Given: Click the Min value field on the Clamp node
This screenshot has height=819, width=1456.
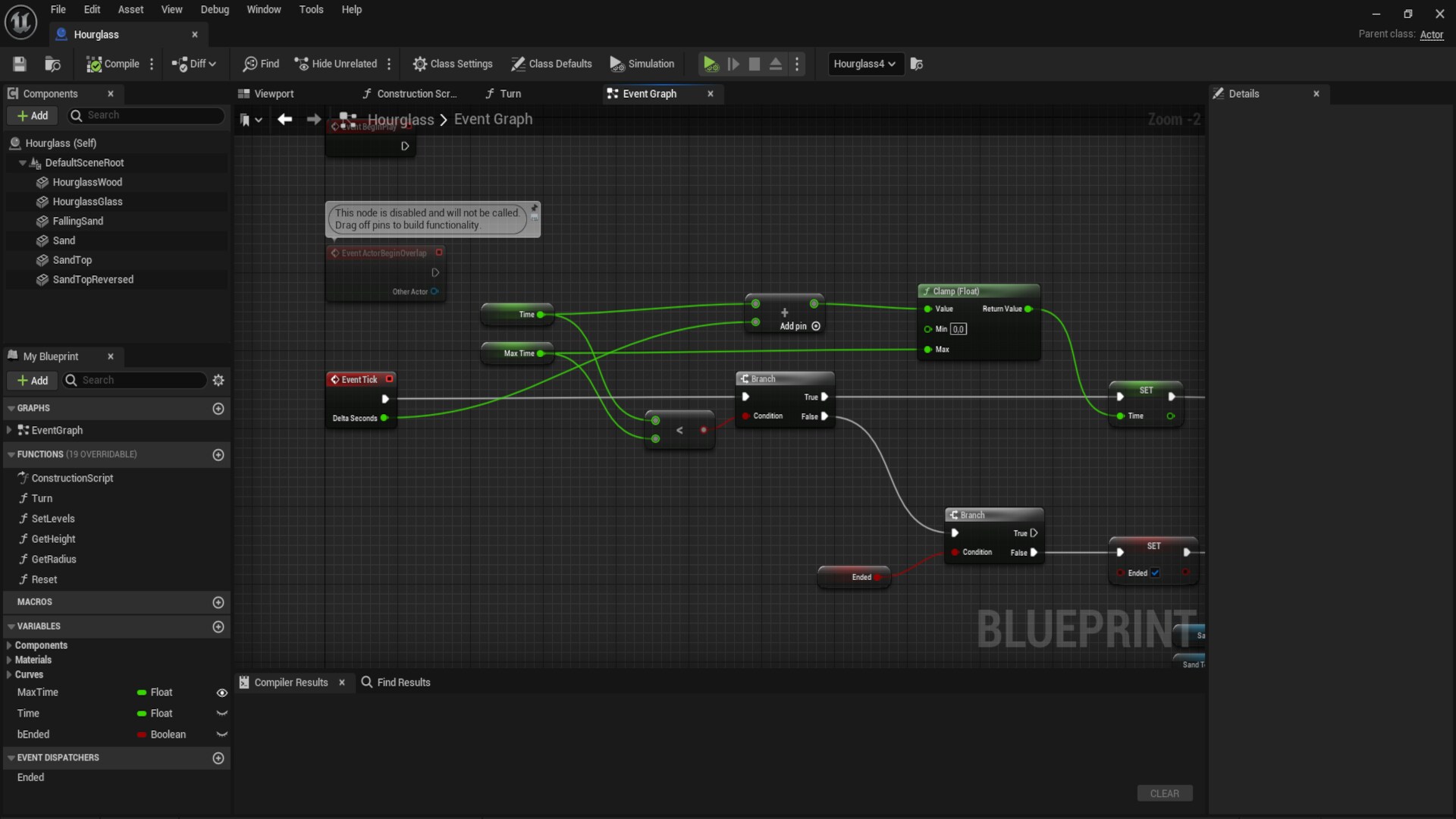Looking at the screenshot, I should tap(959, 328).
